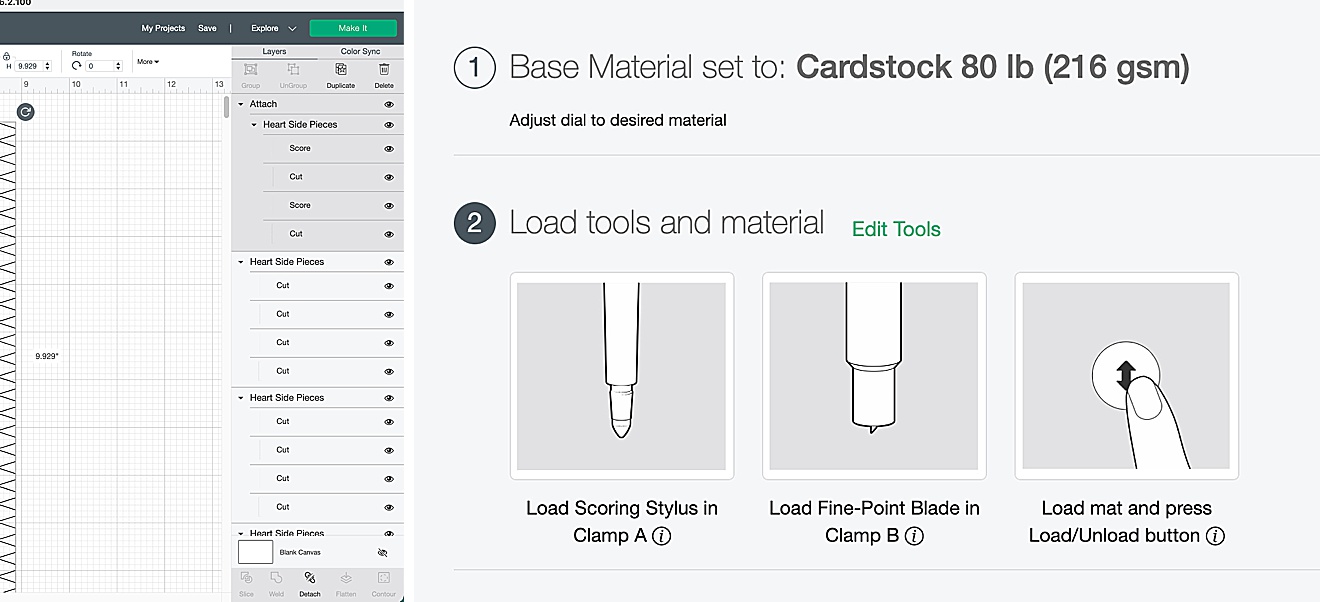Viewport: 1320px width, 602px height.
Task: Hide the Attach group with eye icon
Action: (389, 104)
